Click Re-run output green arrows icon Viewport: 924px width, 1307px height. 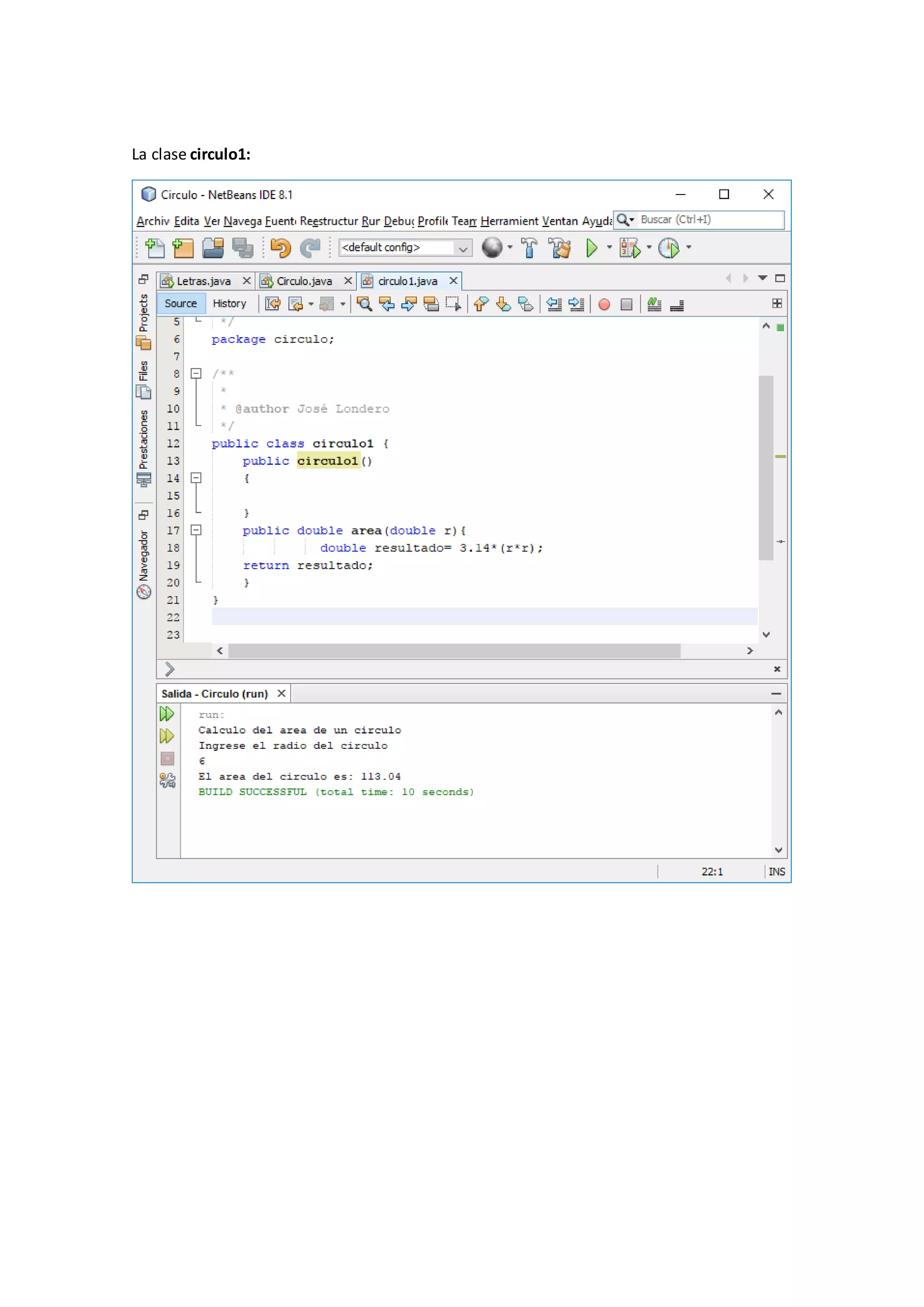(x=166, y=714)
